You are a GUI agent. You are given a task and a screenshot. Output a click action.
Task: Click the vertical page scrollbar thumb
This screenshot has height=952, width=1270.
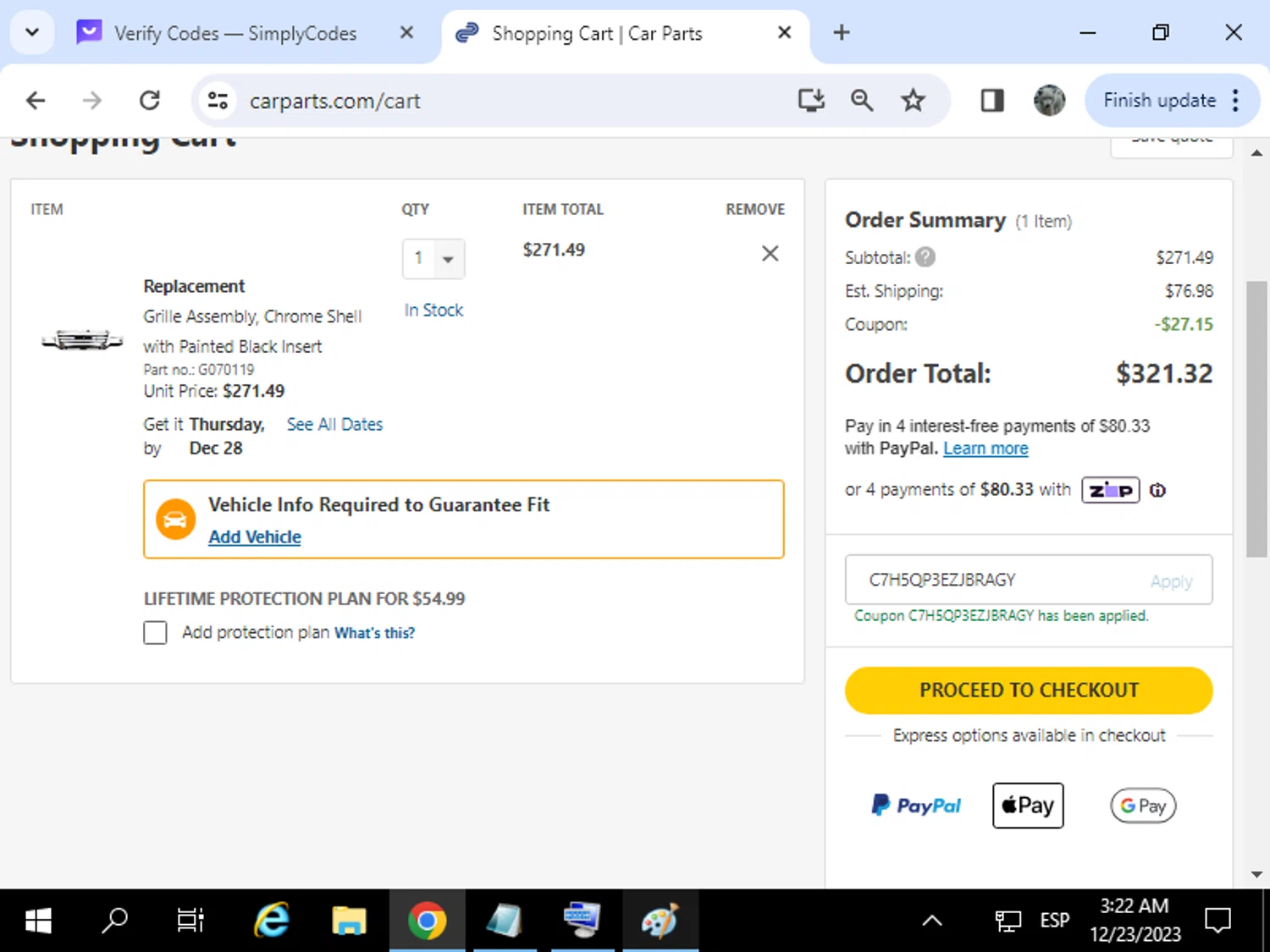point(1256,419)
